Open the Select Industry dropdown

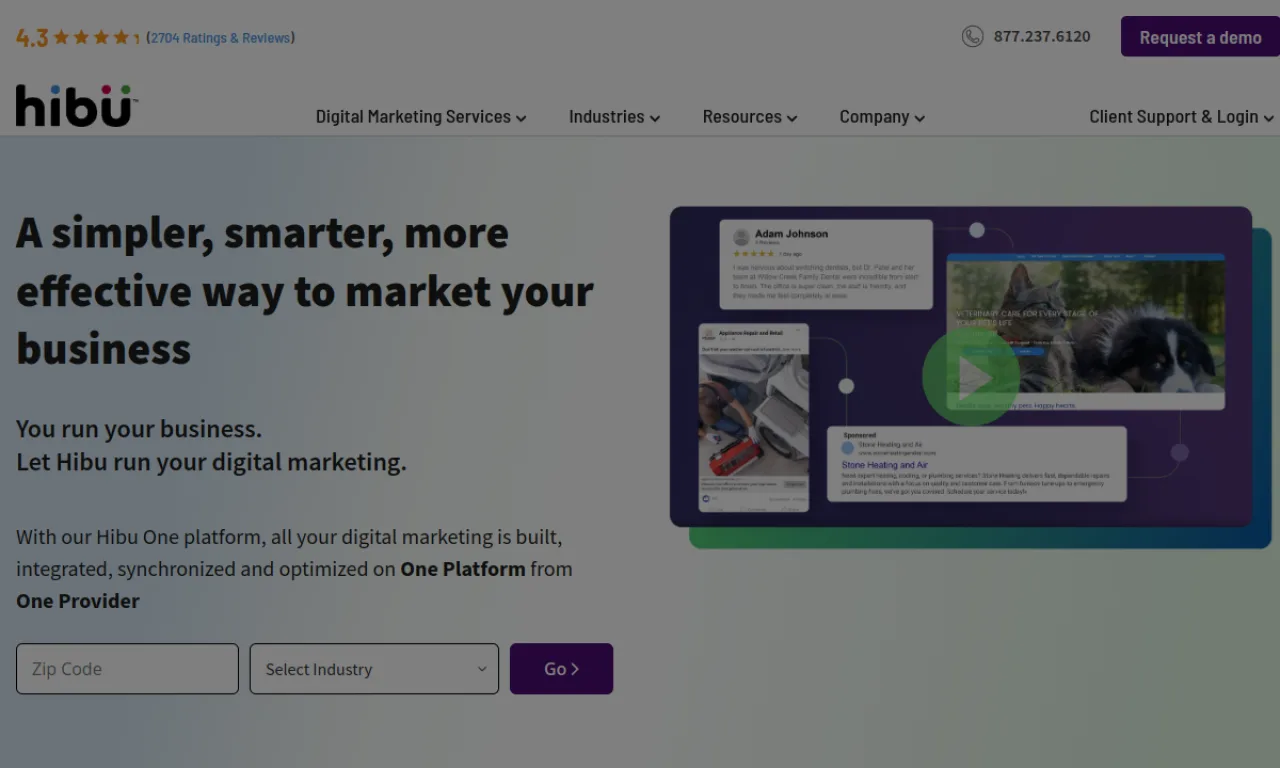click(x=374, y=669)
